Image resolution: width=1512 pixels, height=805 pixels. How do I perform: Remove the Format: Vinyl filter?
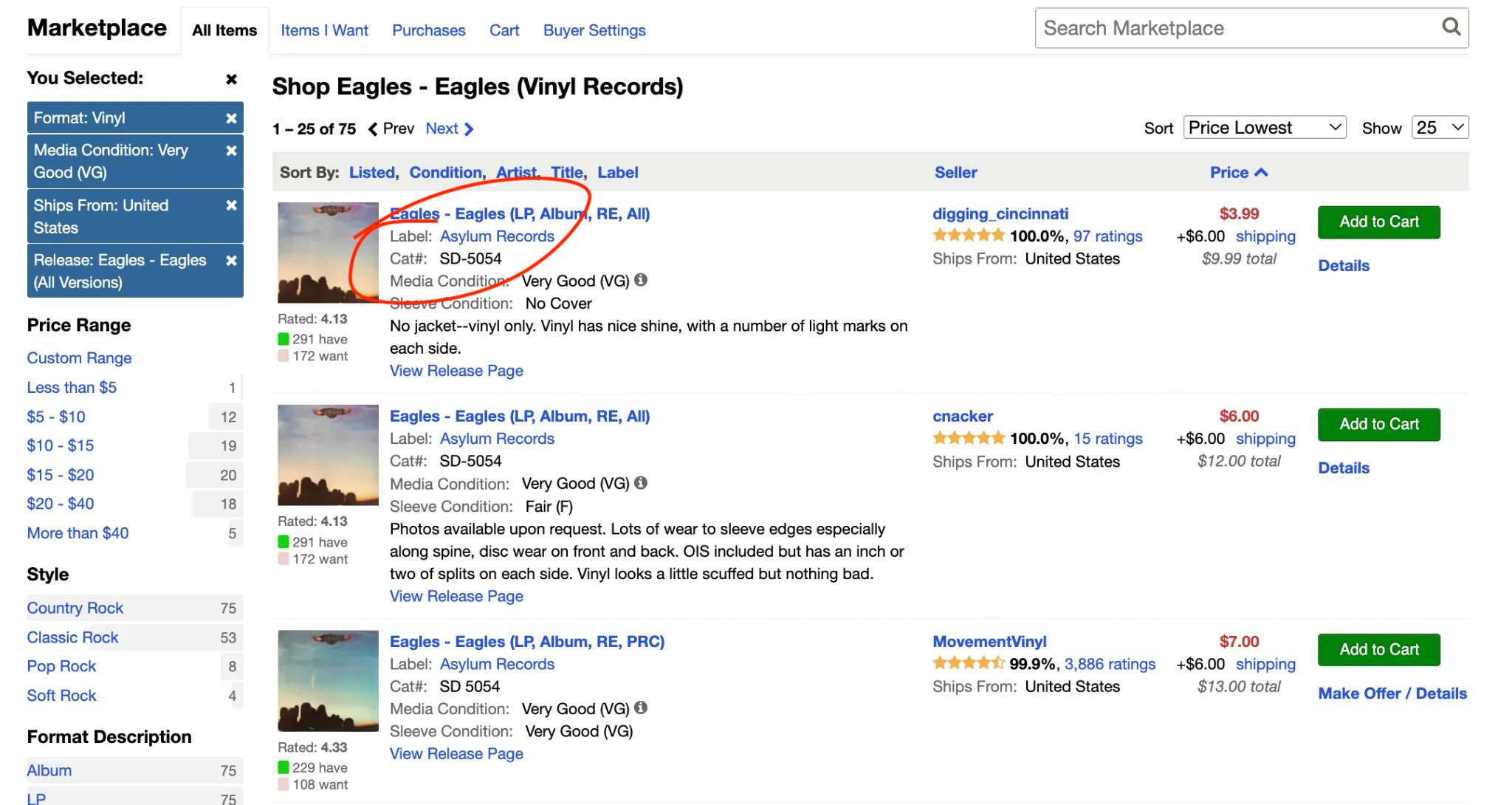coord(231,118)
